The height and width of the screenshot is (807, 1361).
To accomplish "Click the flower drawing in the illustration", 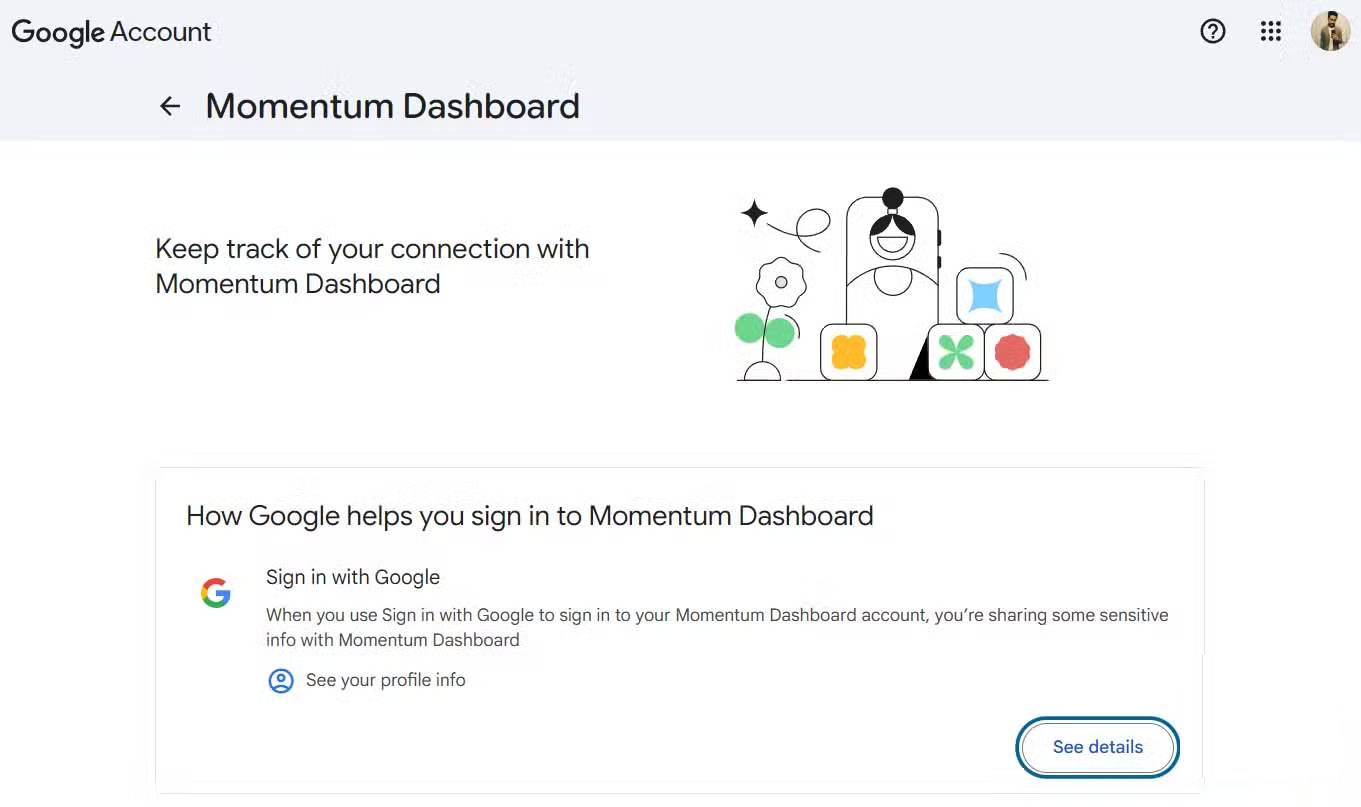I will 781,280.
